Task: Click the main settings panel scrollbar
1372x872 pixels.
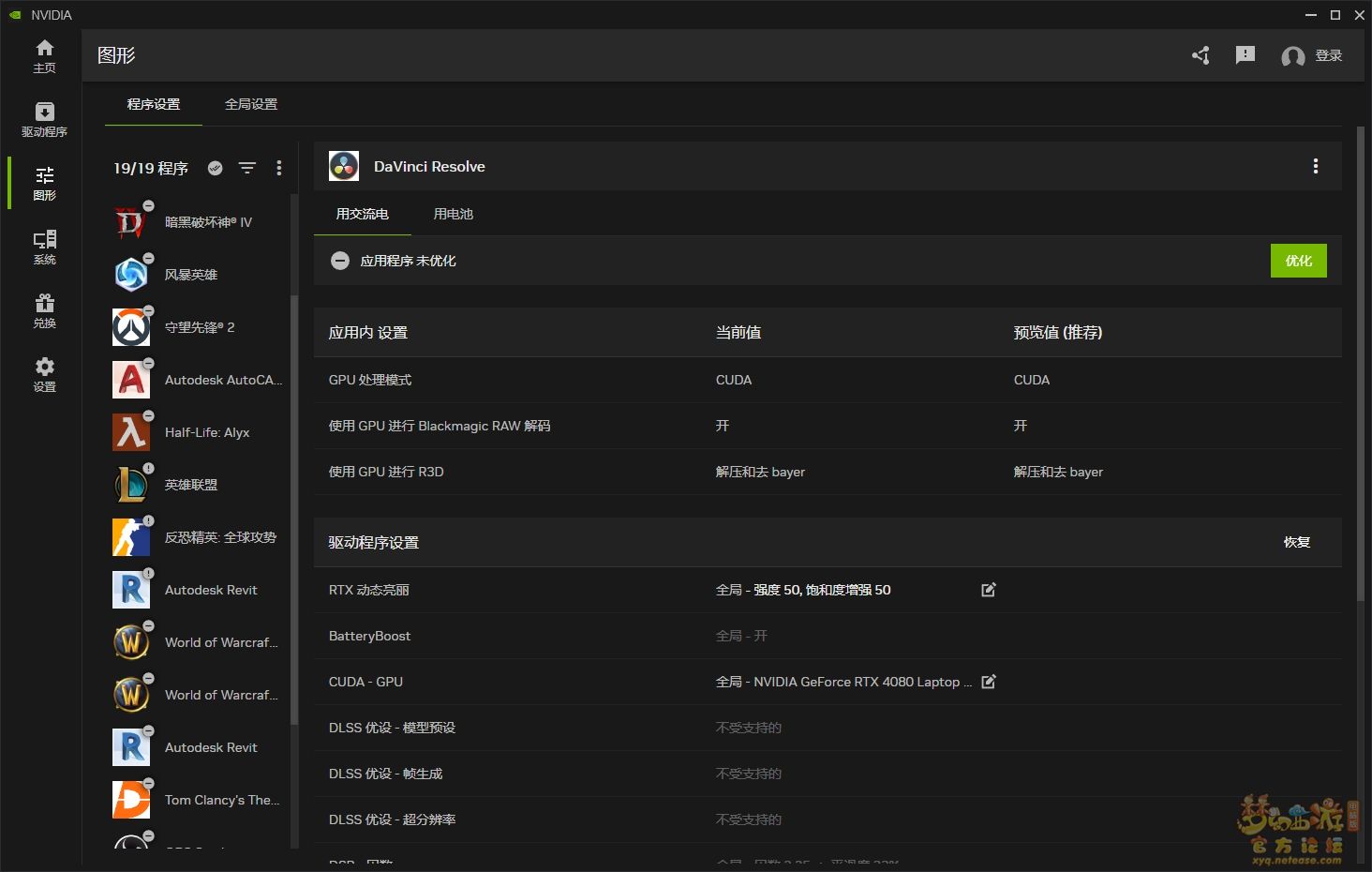Action: point(1361,364)
